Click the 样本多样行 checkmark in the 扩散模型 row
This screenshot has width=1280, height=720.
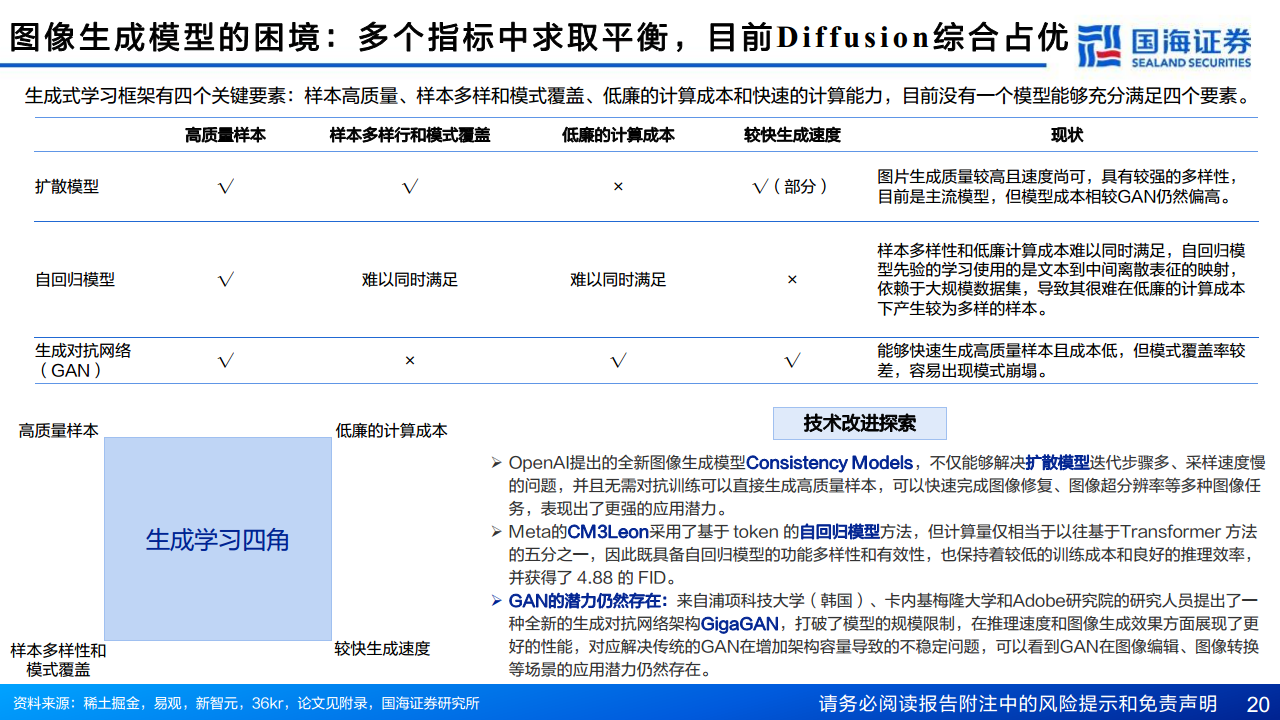[x=410, y=187]
